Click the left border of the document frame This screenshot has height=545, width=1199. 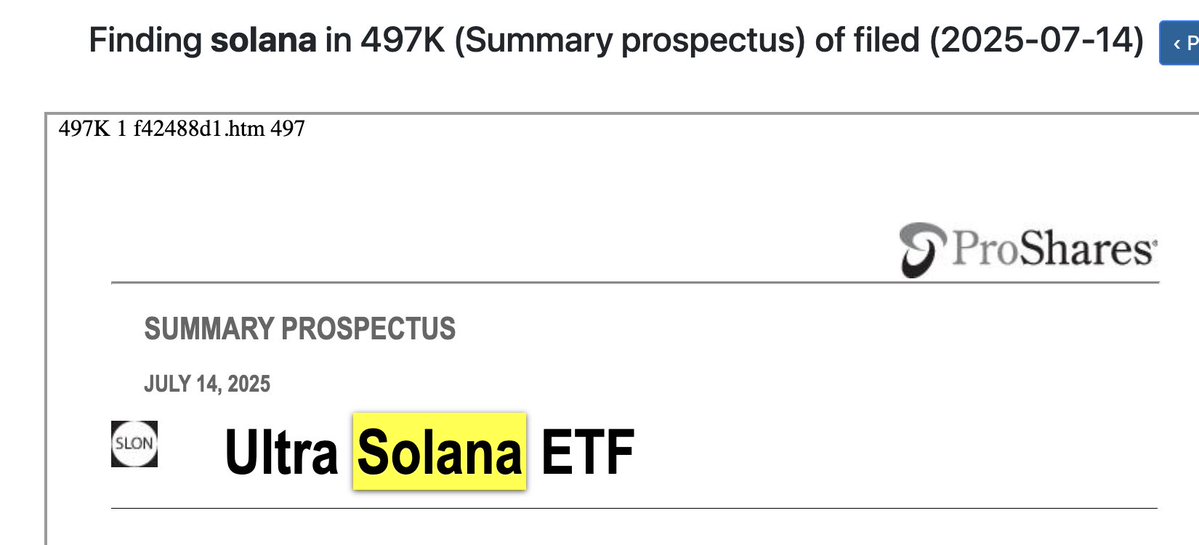[x=46, y=330]
